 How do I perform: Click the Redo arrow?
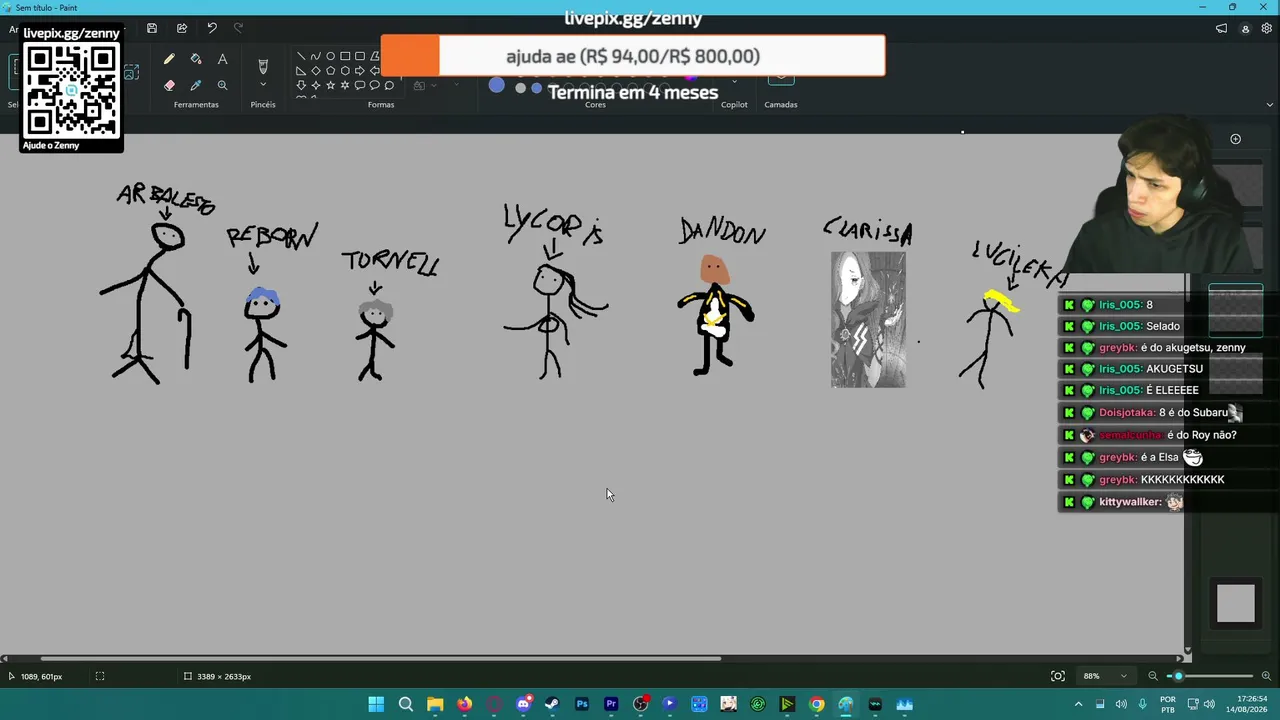238,28
